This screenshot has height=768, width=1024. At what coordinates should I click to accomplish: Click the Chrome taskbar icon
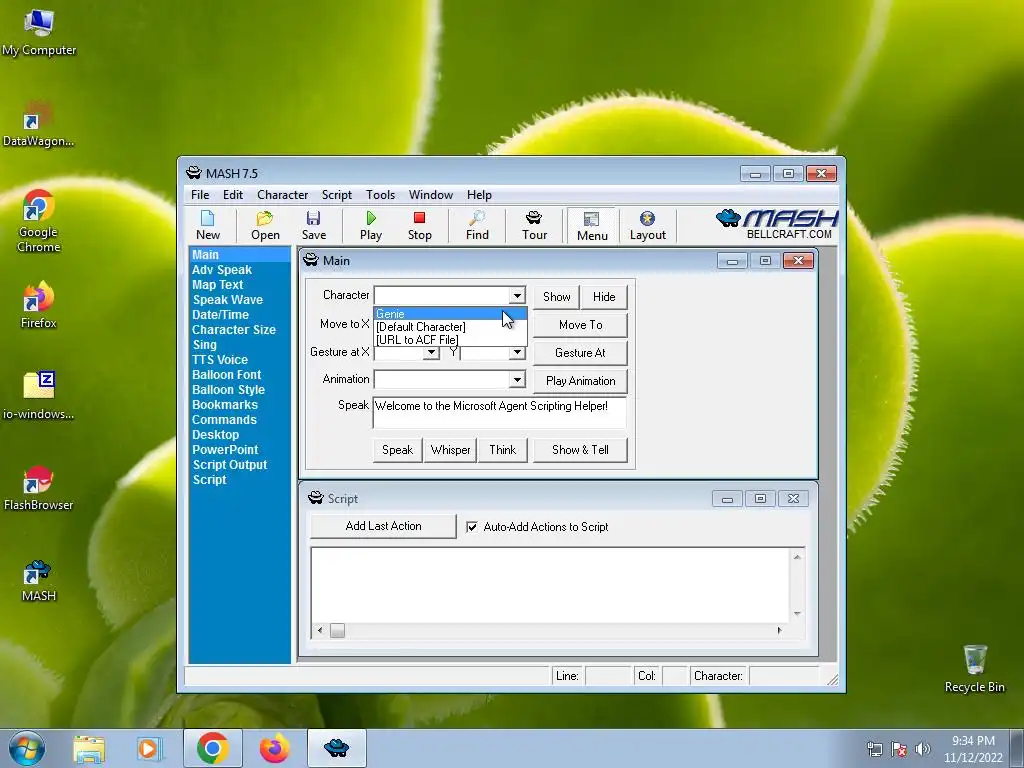(212, 748)
